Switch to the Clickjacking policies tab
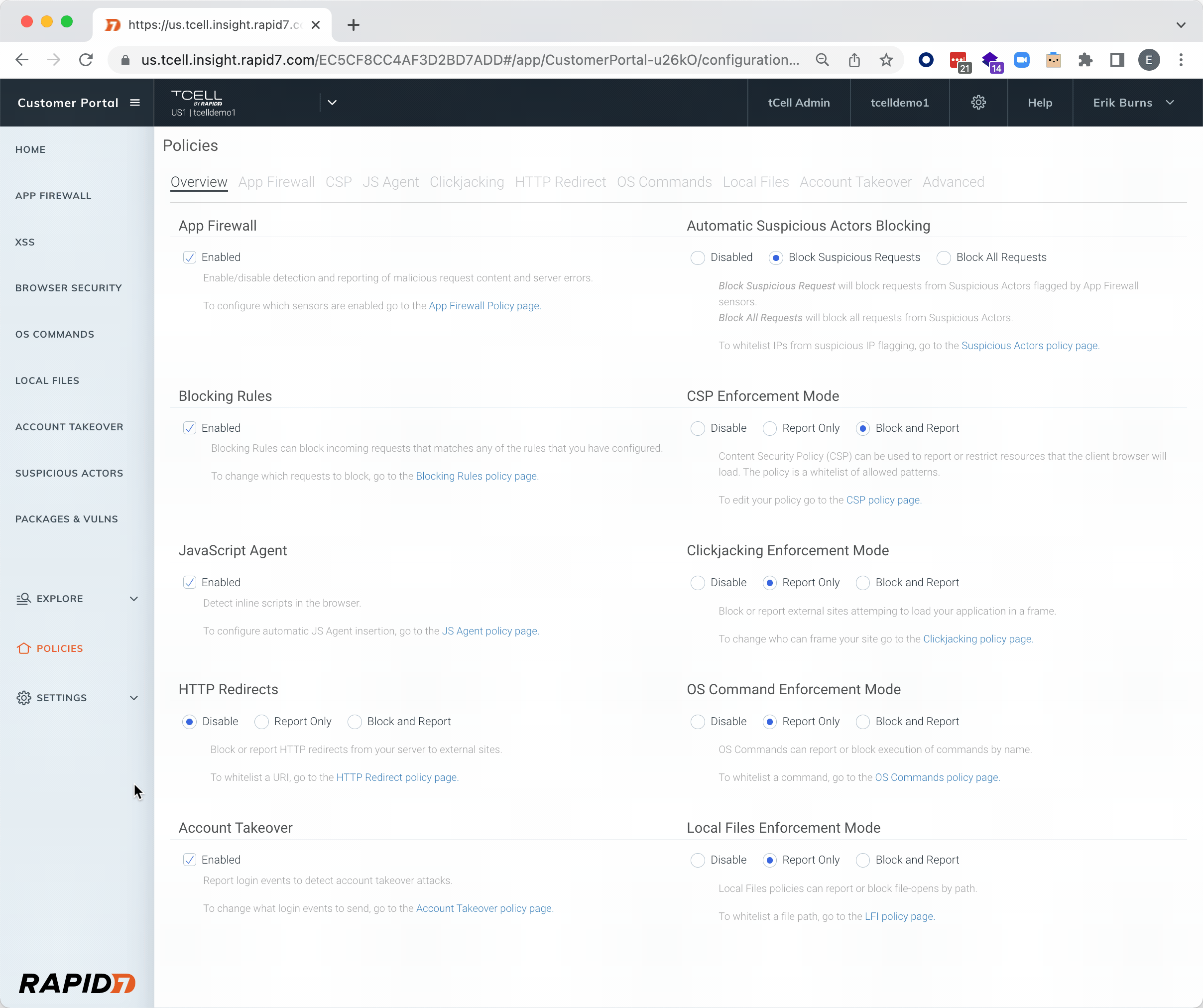 466,182
